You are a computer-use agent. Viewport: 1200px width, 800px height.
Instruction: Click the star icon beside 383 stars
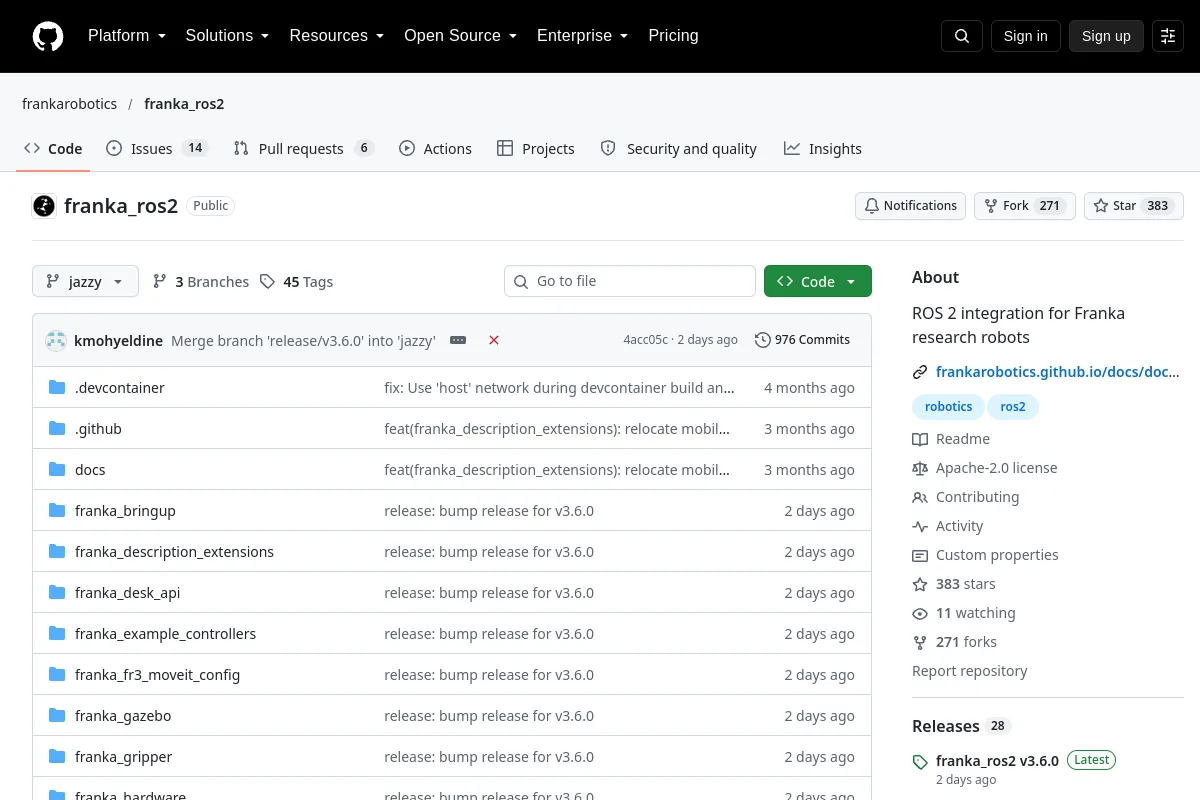click(920, 584)
